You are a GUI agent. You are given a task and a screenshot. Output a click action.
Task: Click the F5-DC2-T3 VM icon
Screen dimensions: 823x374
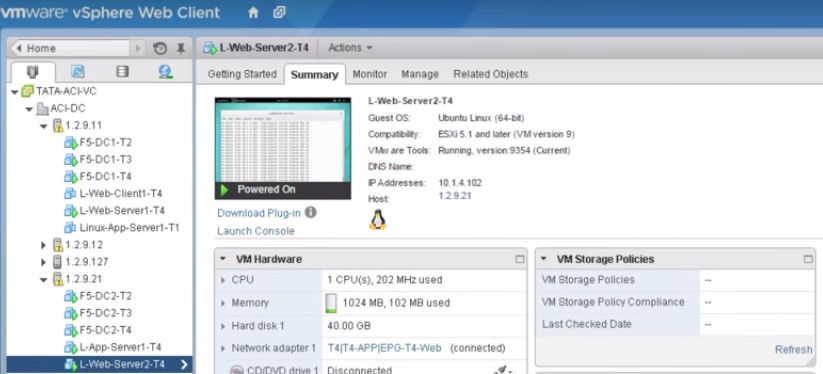pyautogui.click(x=71, y=313)
